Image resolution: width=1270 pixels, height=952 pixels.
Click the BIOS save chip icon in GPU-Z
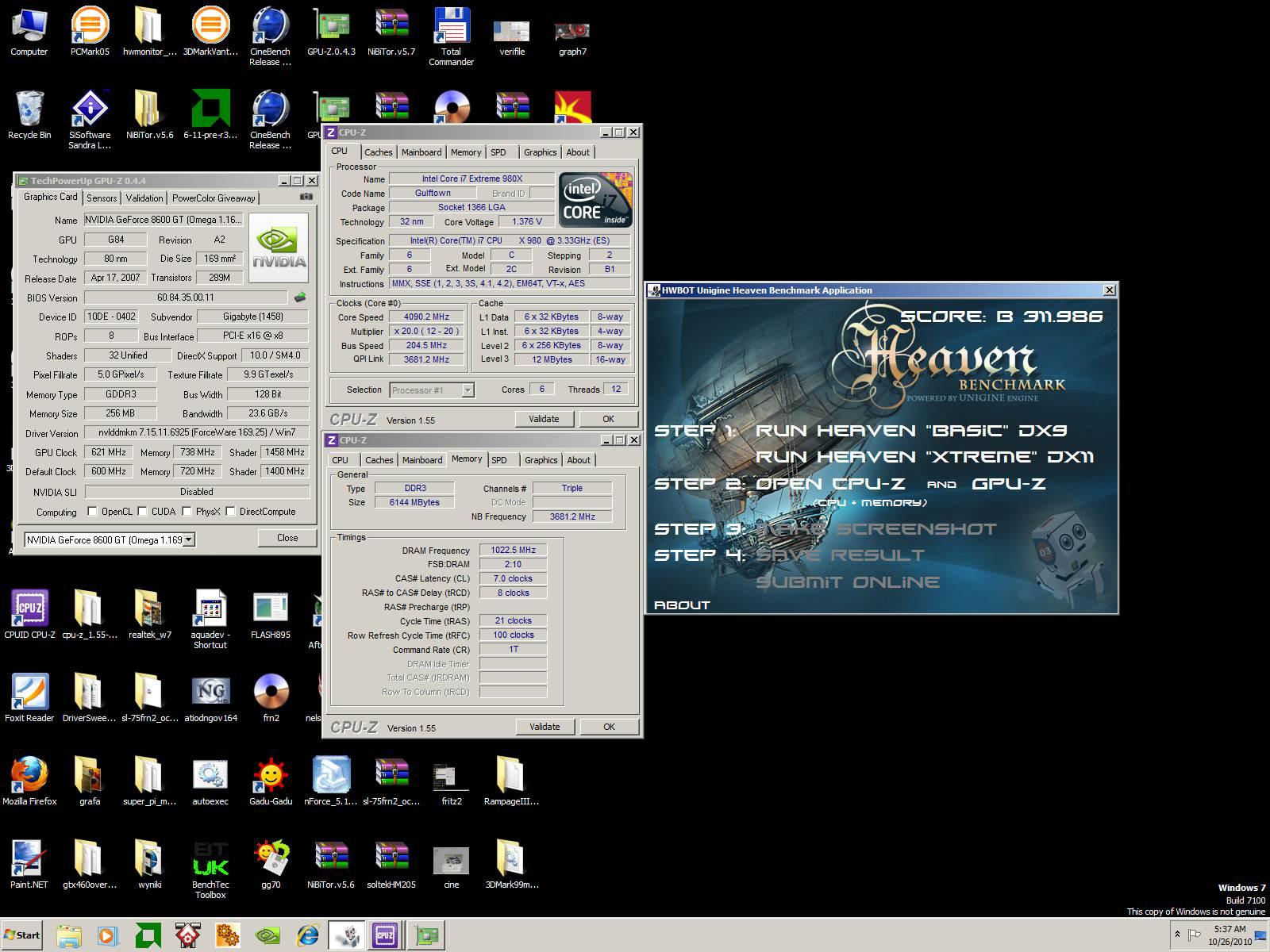click(300, 297)
